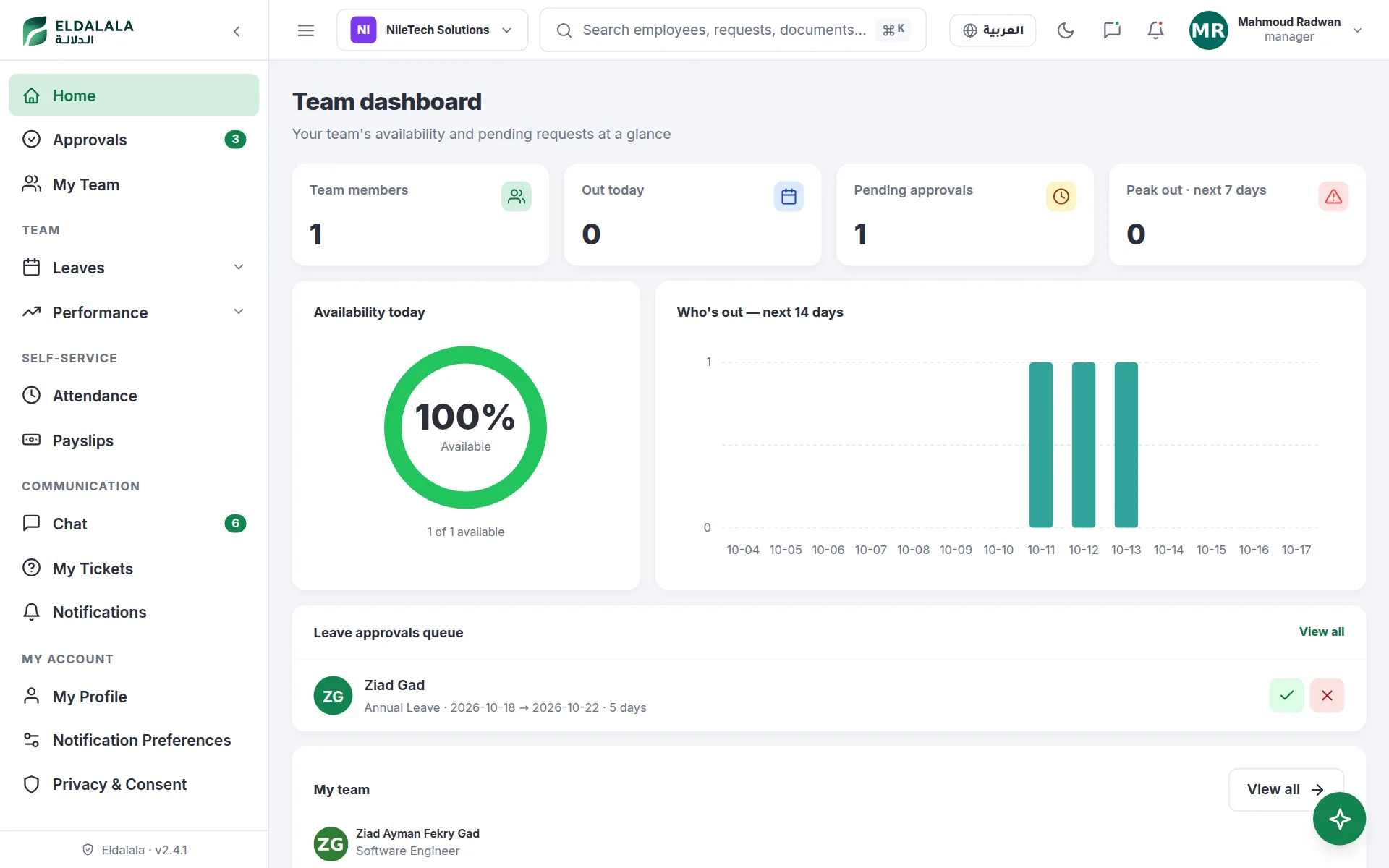Image resolution: width=1389 pixels, height=868 pixels.
Task: Click the Peak out warning icon
Action: pos(1333,196)
